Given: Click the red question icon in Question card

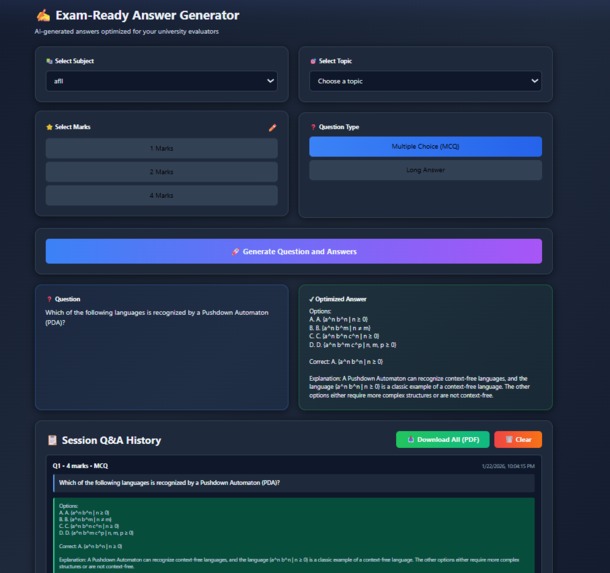Looking at the screenshot, I should point(49,299).
